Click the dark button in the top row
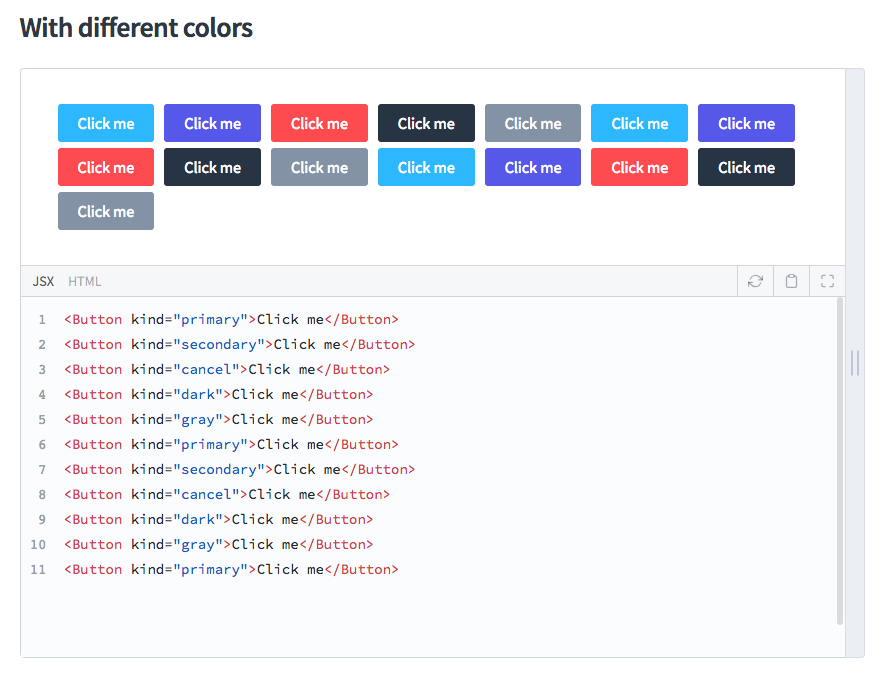Screen dimensions: 887x679 coord(426,123)
